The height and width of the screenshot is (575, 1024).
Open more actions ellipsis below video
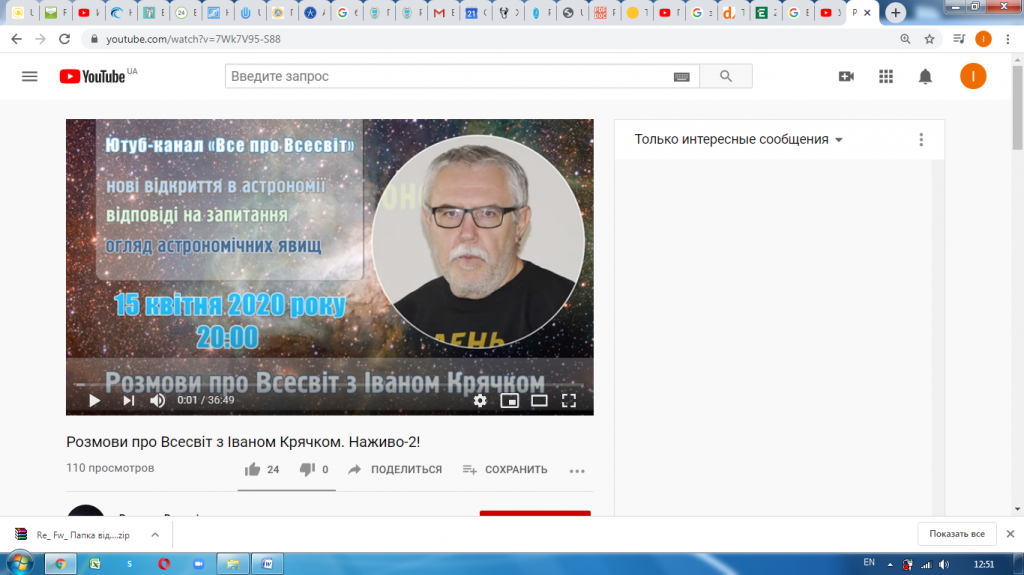pos(577,470)
